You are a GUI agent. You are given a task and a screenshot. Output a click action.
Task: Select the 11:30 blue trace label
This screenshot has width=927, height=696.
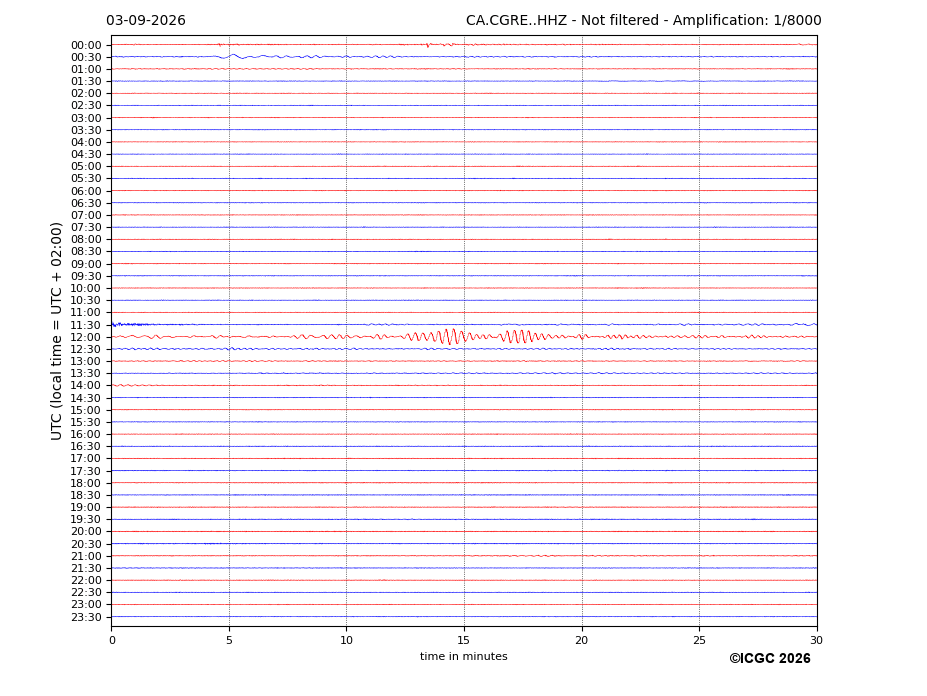point(86,325)
